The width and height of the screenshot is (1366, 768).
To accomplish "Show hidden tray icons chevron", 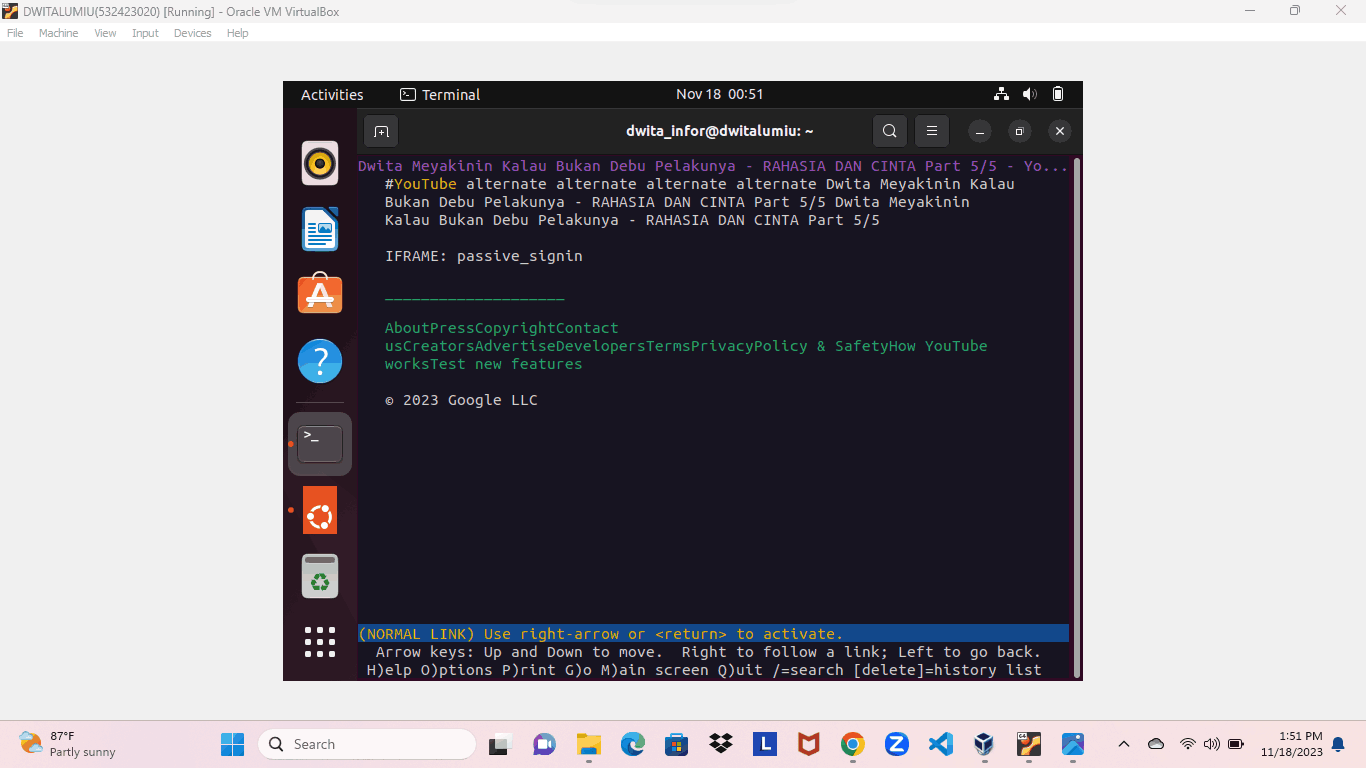I will coord(1124,744).
